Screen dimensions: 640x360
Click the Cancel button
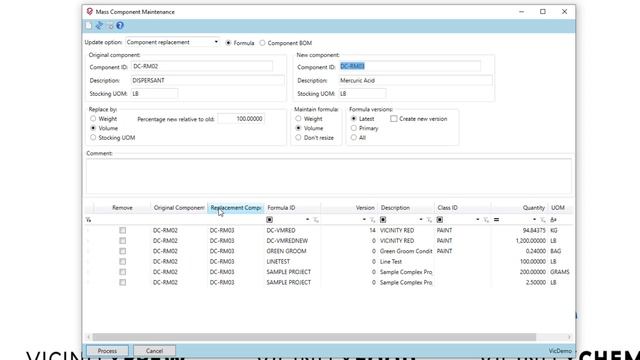[x=154, y=351]
